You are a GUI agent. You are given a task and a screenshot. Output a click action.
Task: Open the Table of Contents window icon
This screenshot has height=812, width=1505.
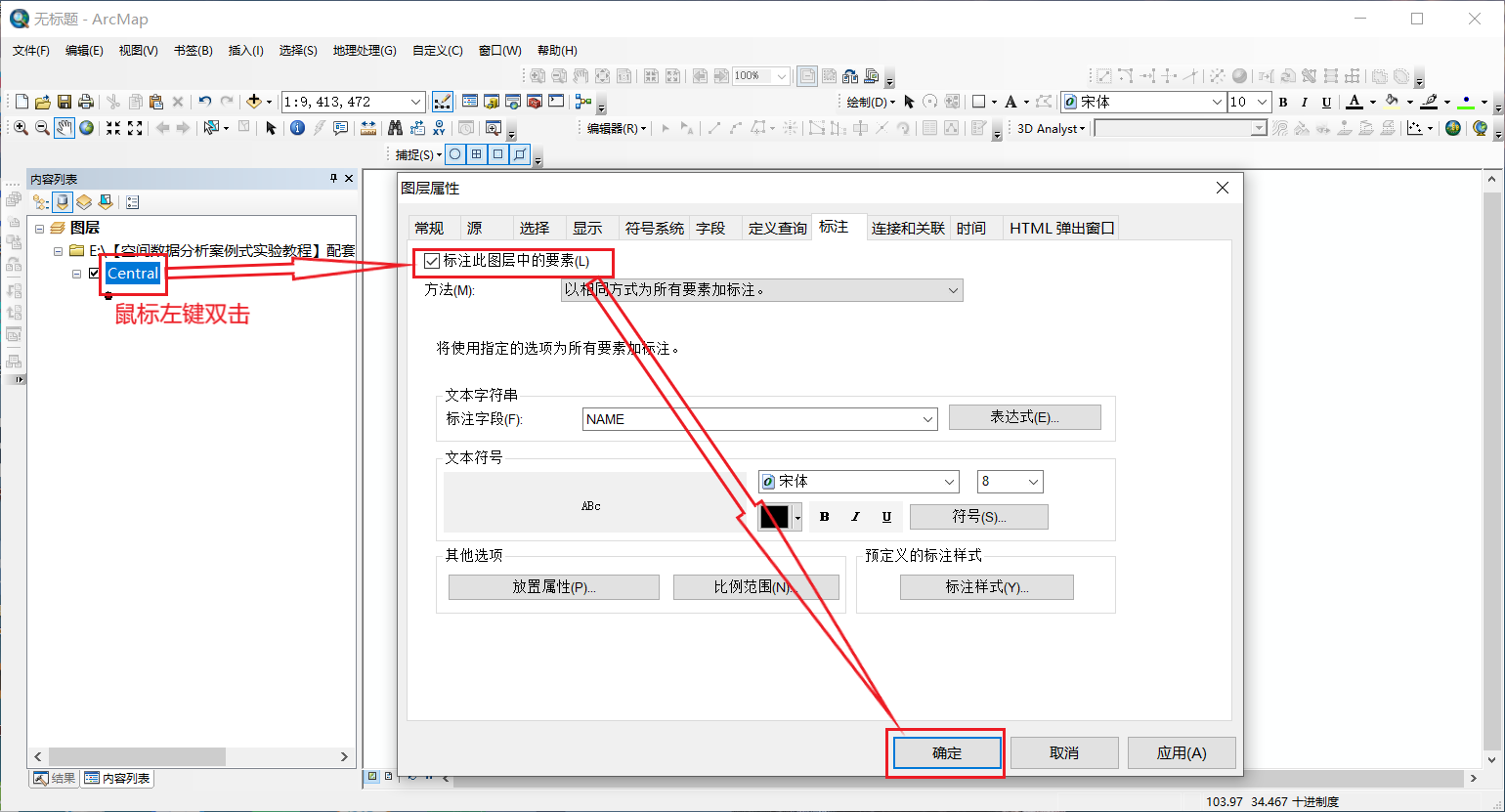point(470,102)
